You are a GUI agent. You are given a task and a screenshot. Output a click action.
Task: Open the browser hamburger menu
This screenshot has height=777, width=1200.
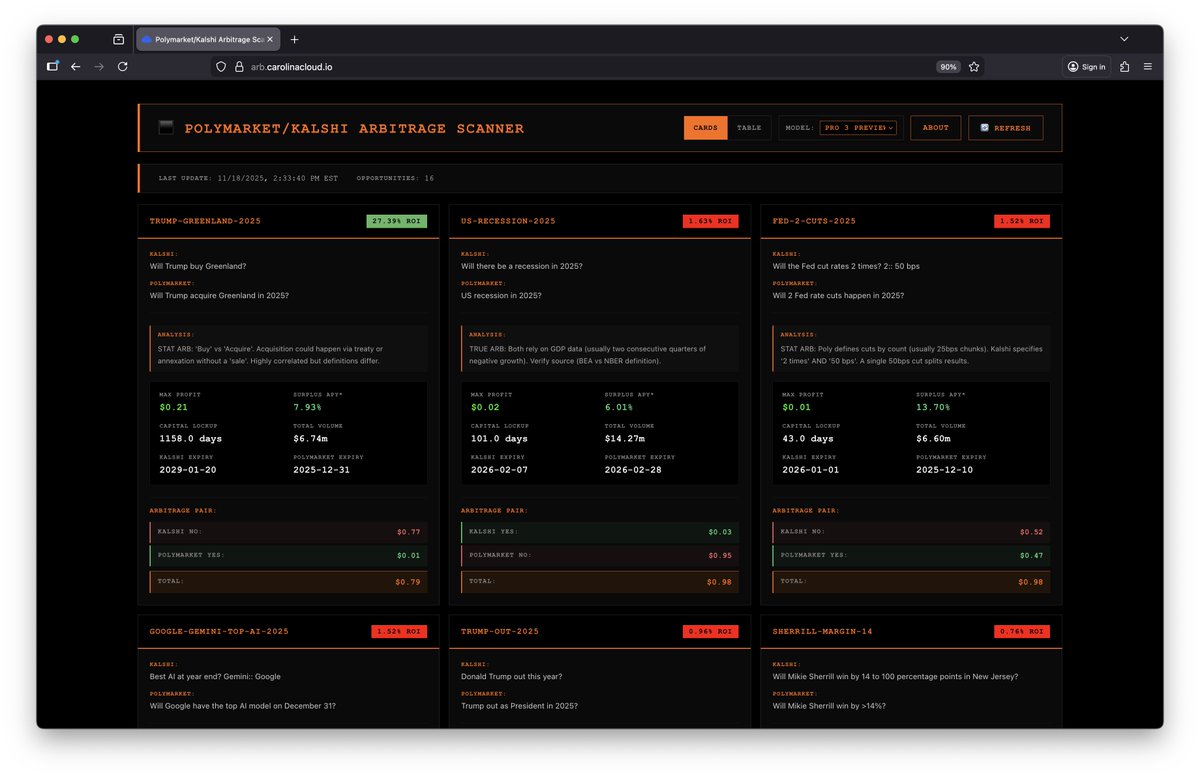[x=1147, y=67]
